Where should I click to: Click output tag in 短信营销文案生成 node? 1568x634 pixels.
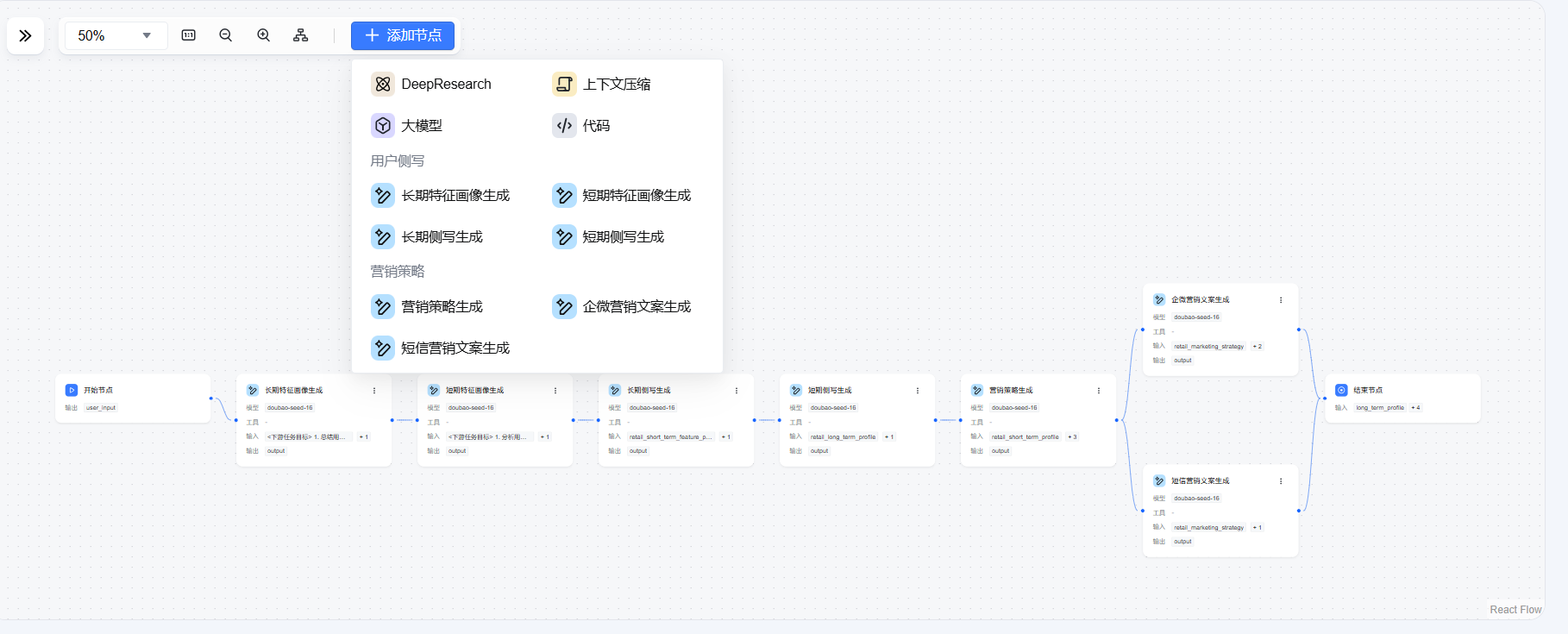1182,542
